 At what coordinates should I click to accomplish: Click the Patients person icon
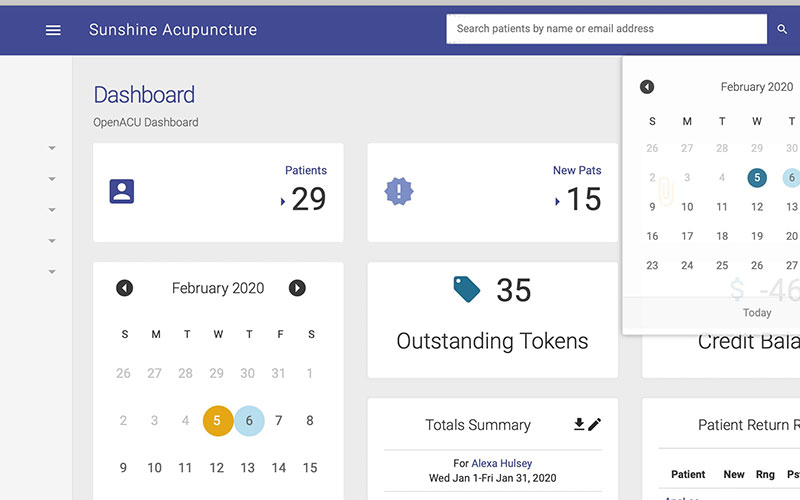tap(122, 191)
